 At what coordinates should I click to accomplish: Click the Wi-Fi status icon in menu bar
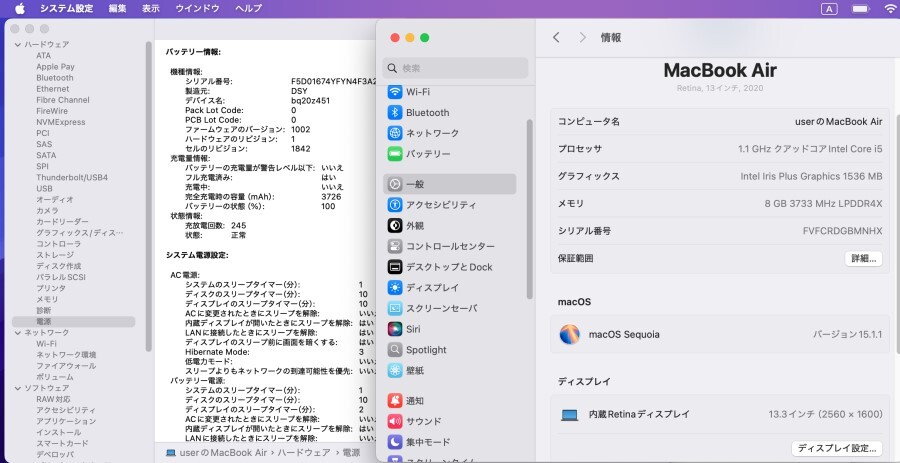[890, 9]
